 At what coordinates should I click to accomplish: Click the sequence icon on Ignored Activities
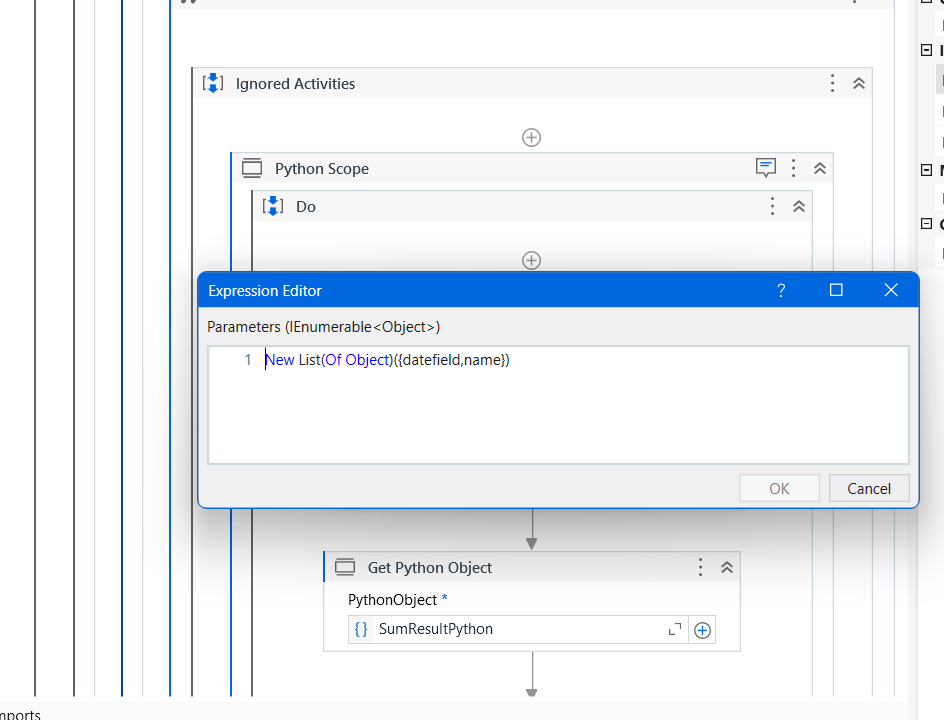pyautogui.click(x=213, y=84)
